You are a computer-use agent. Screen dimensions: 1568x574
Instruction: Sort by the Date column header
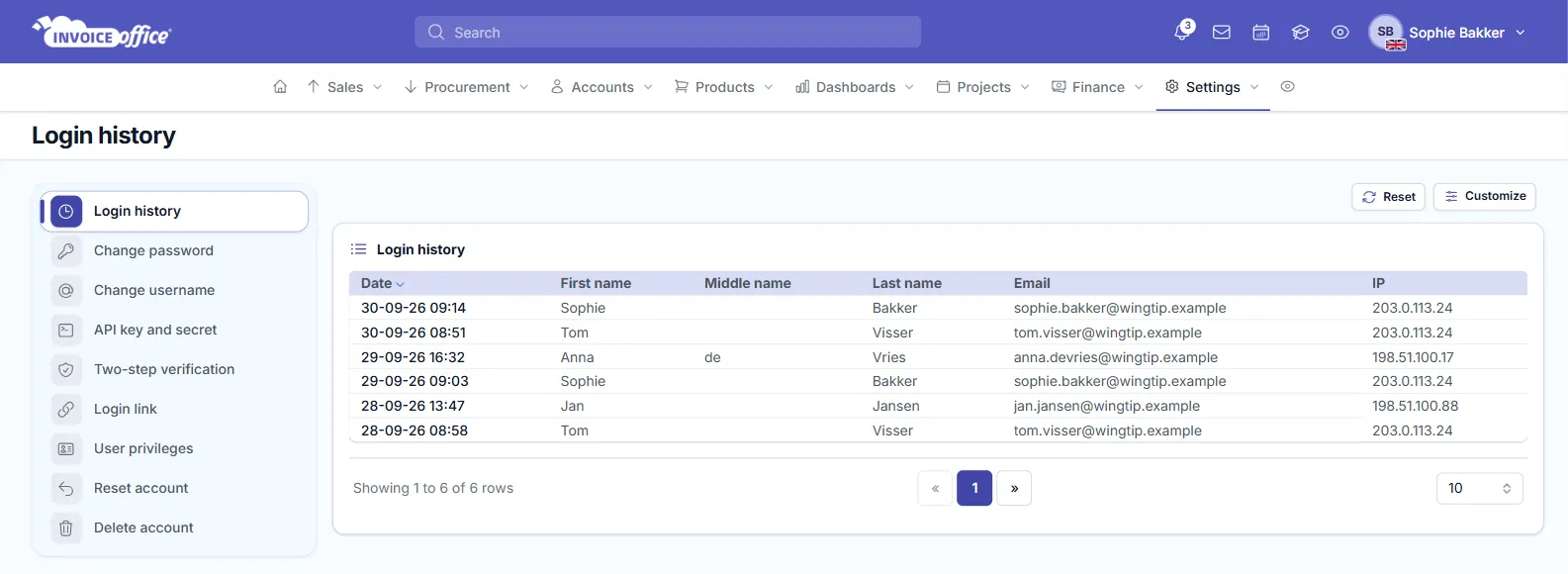tap(383, 283)
